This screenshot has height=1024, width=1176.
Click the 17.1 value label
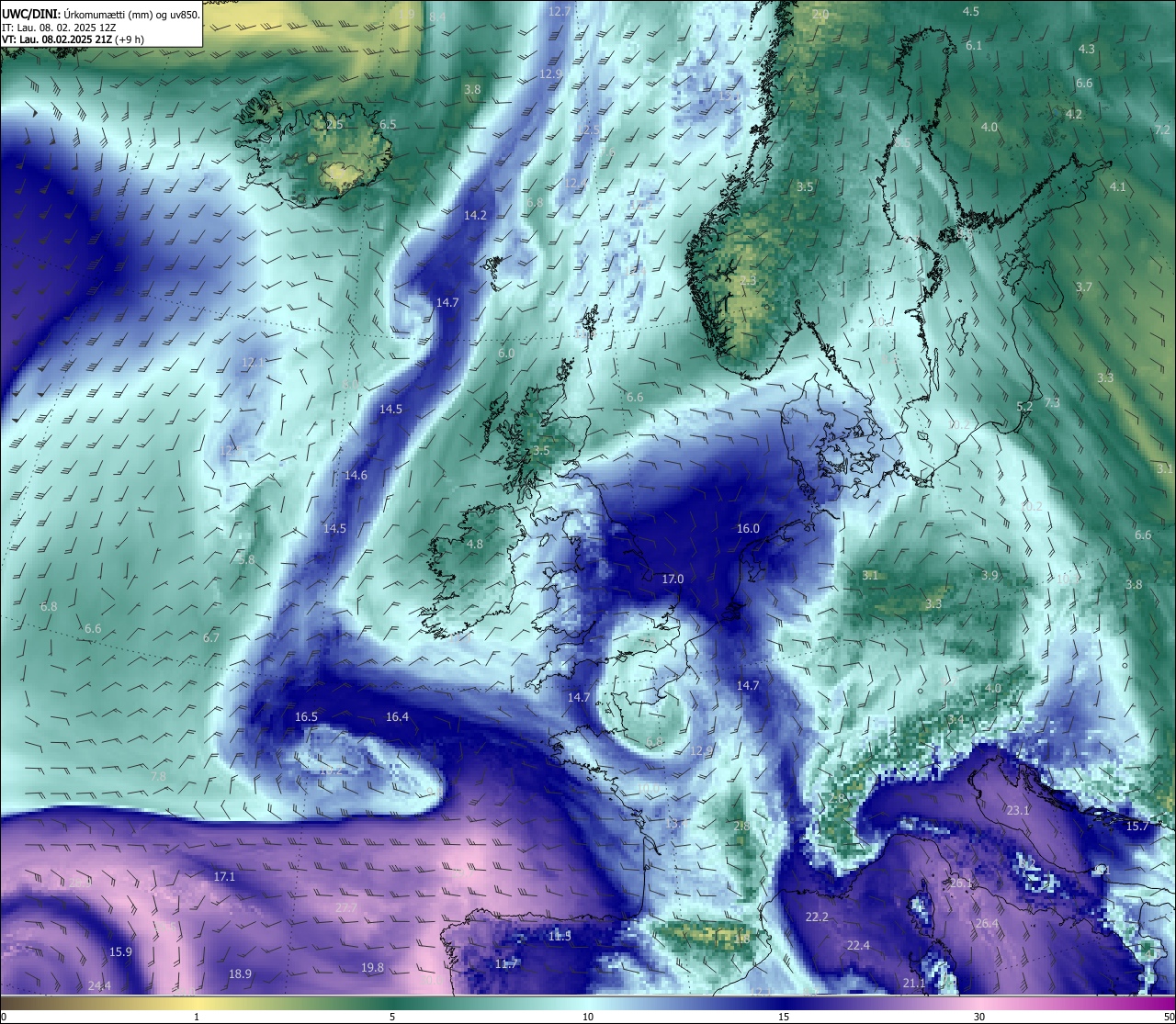click(224, 876)
